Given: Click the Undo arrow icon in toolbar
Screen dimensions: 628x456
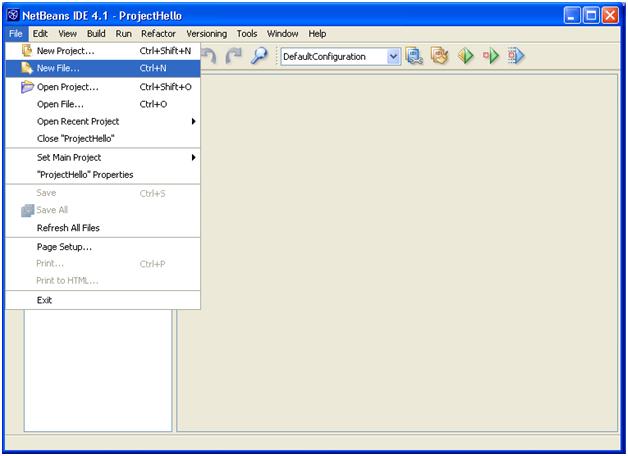Looking at the screenshot, I should click(209, 56).
